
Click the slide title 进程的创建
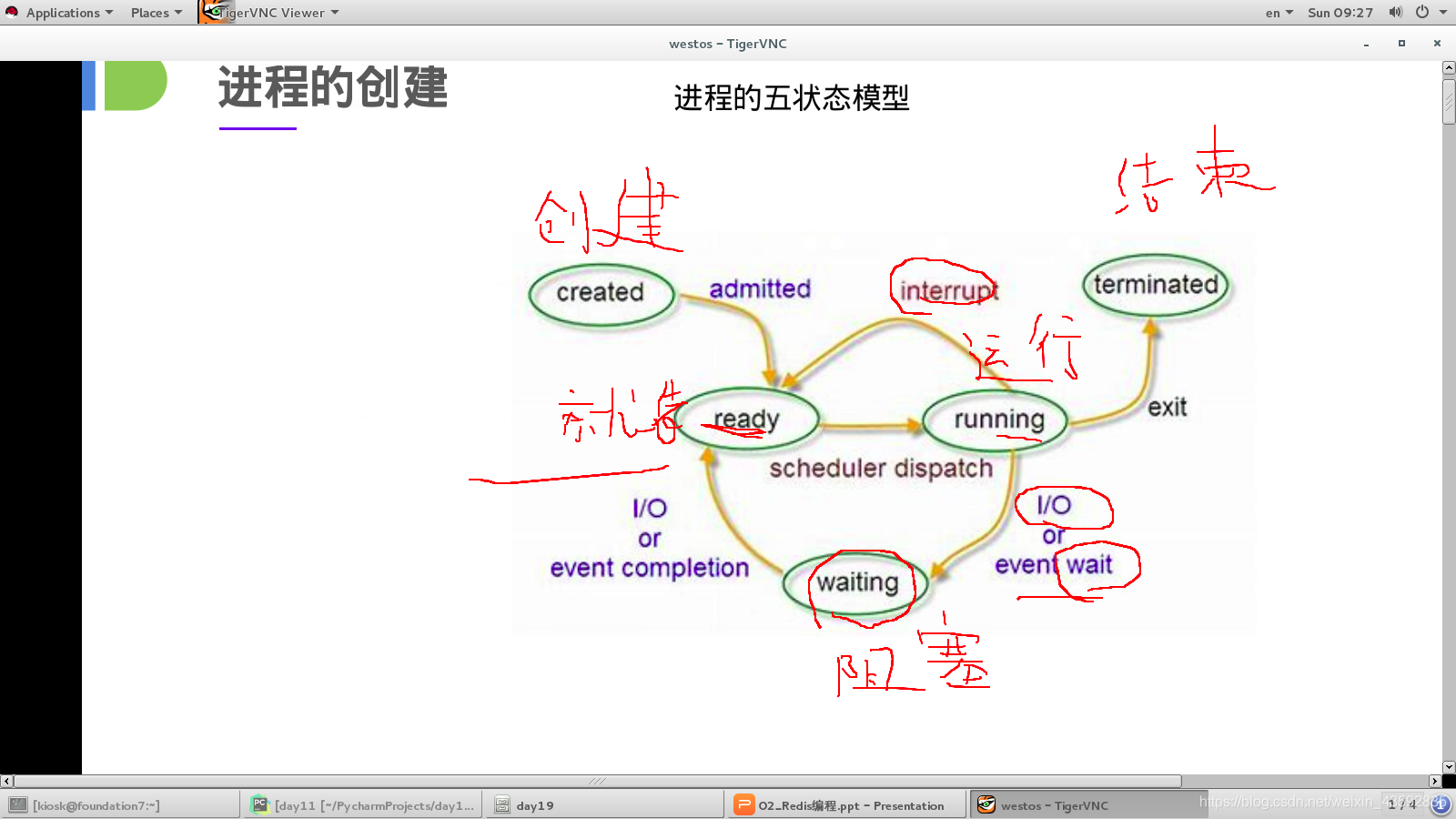point(333,88)
